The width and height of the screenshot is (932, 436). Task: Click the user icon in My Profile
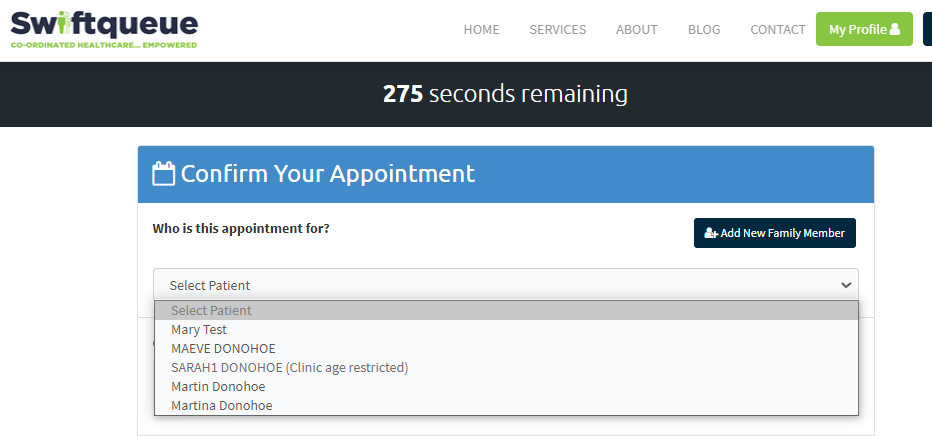895,29
